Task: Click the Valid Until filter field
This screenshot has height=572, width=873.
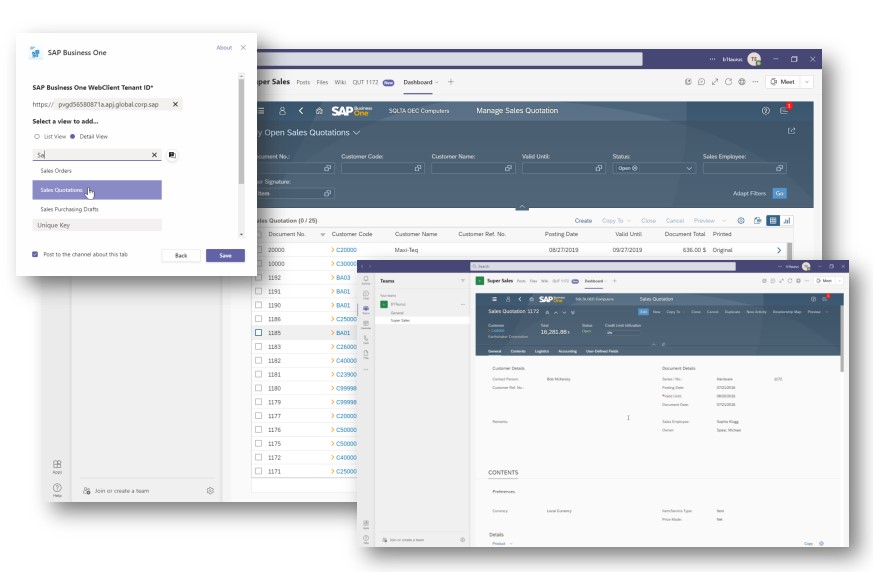Action: 563,168
